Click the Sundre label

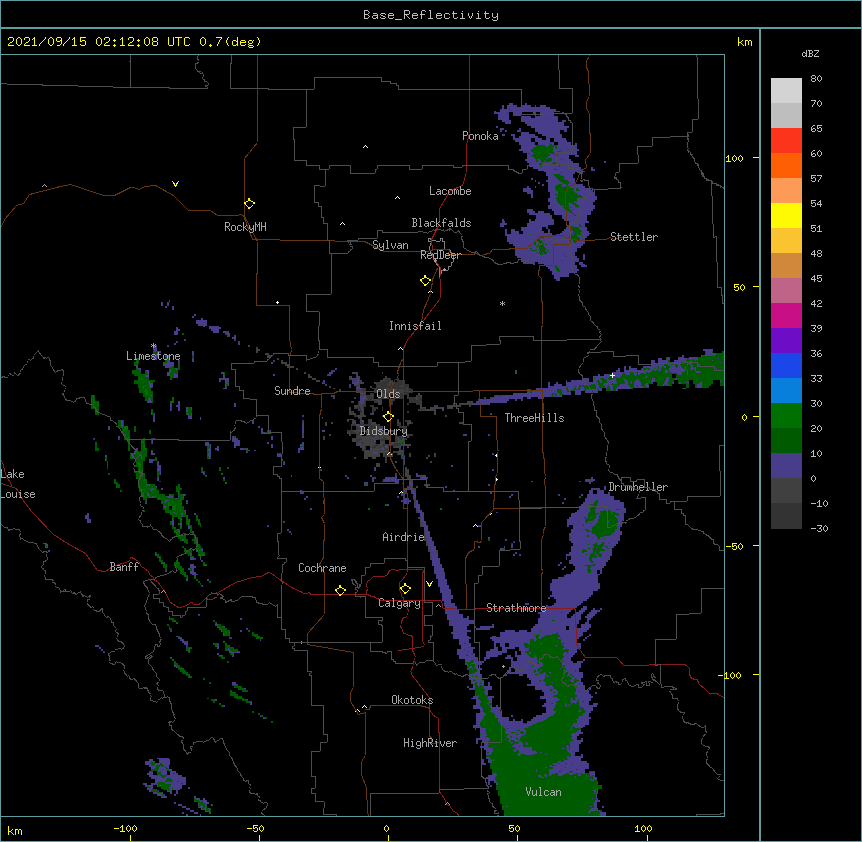click(x=292, y=391)
